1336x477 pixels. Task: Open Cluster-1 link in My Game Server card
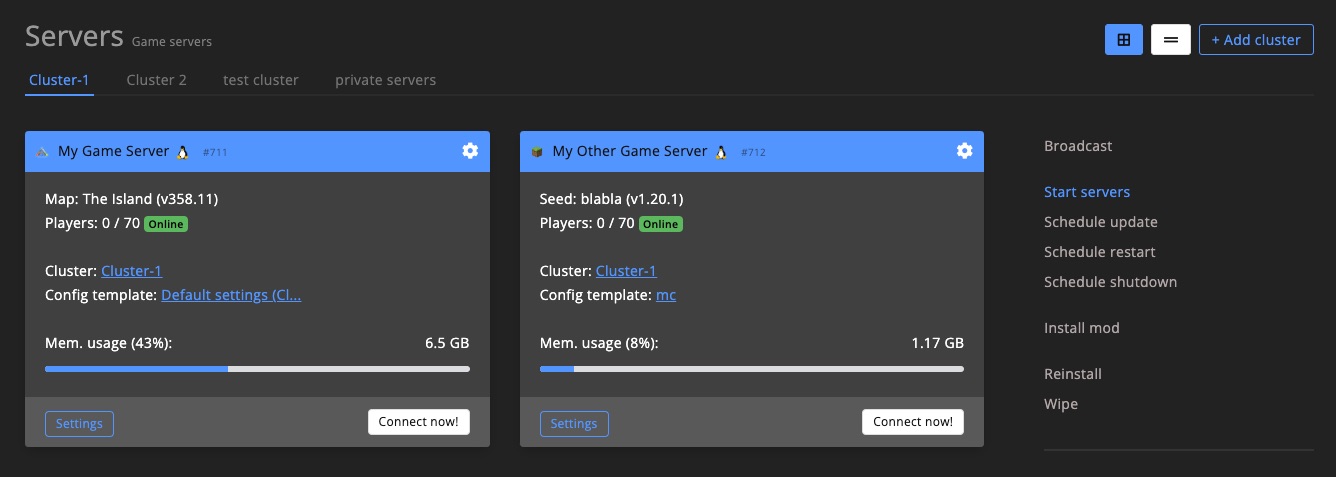pos(131,271)
